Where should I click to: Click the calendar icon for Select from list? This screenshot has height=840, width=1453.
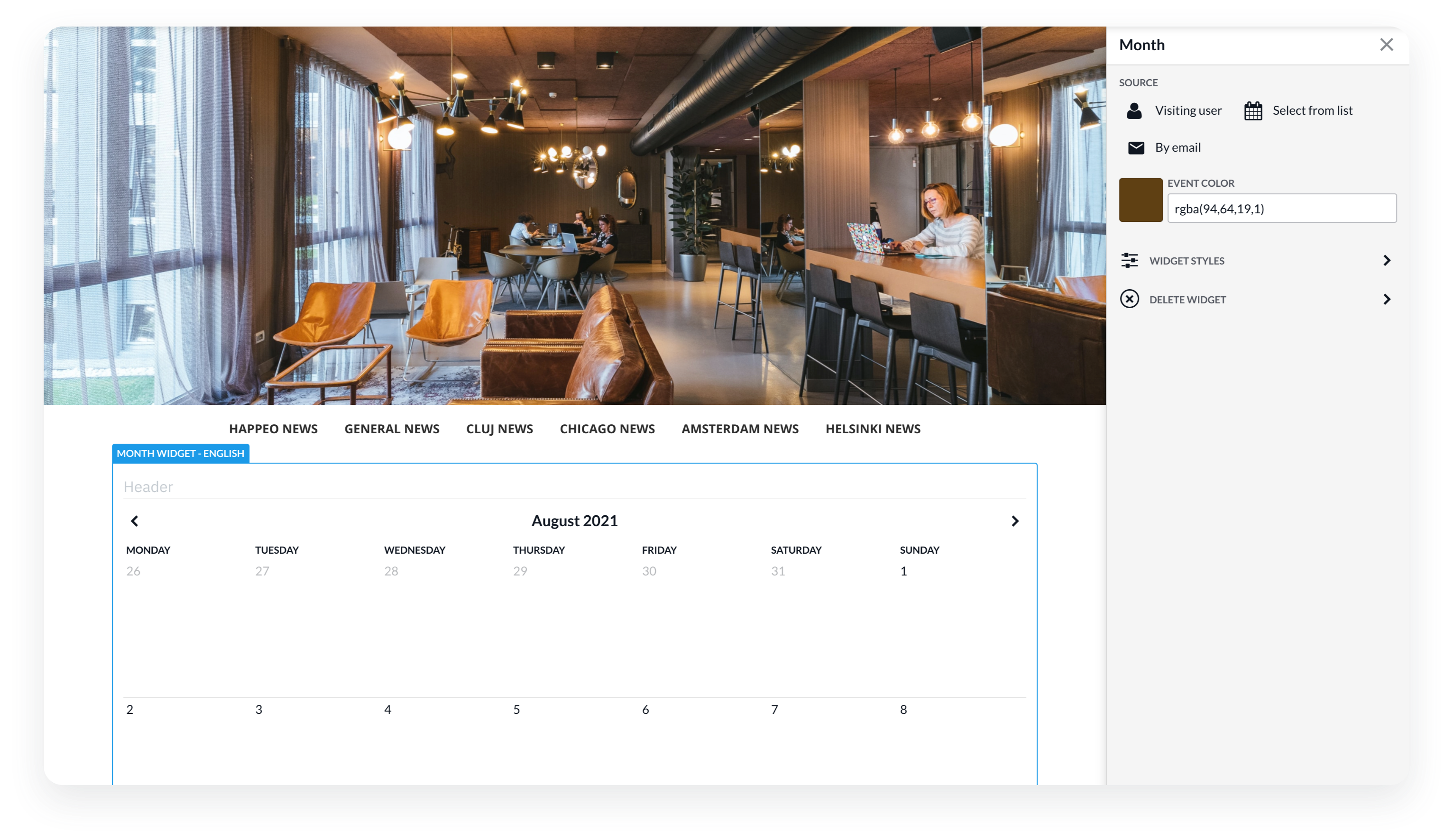tap(1252, 111)
